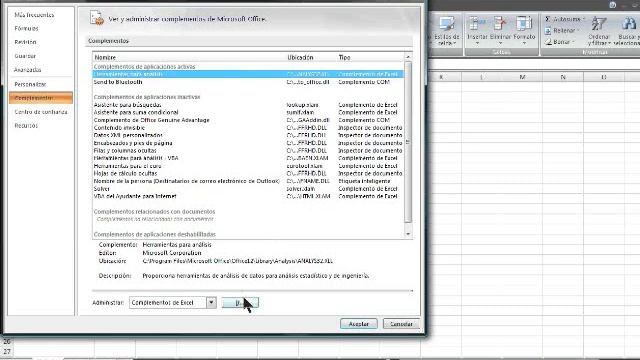Viewport: 640px width, 360px height.
Task: Open the Fórmulas options category
Action: 27,29
